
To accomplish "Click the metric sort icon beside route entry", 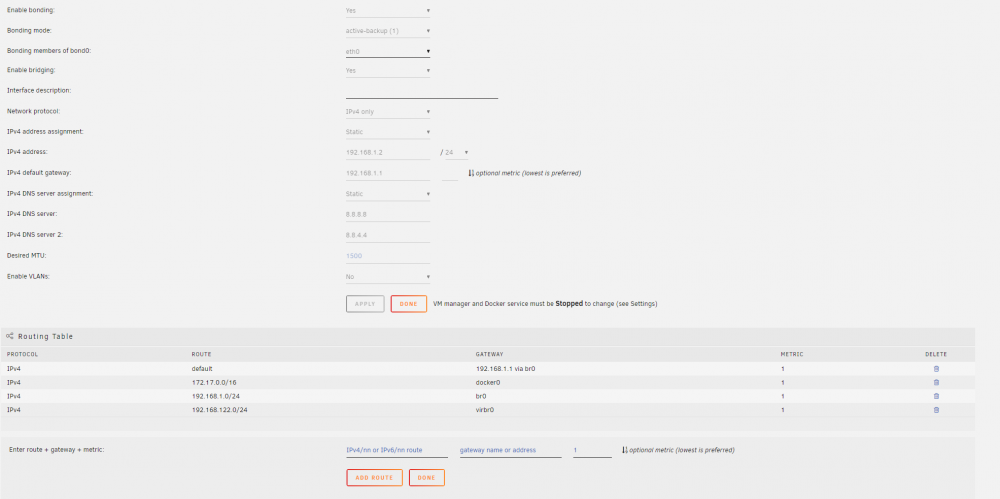I will [624, 450].
